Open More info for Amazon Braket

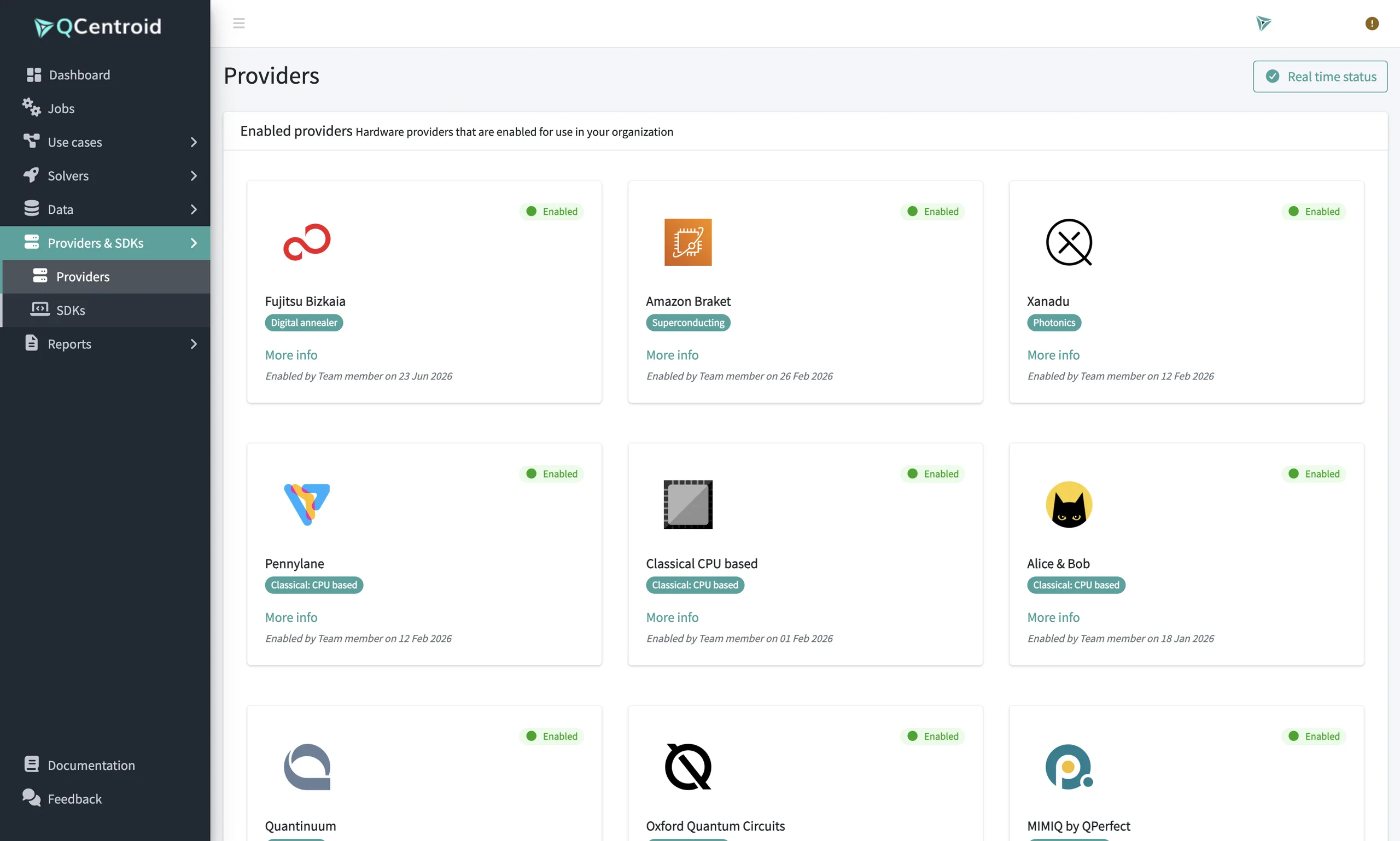[x=672, y=355]
